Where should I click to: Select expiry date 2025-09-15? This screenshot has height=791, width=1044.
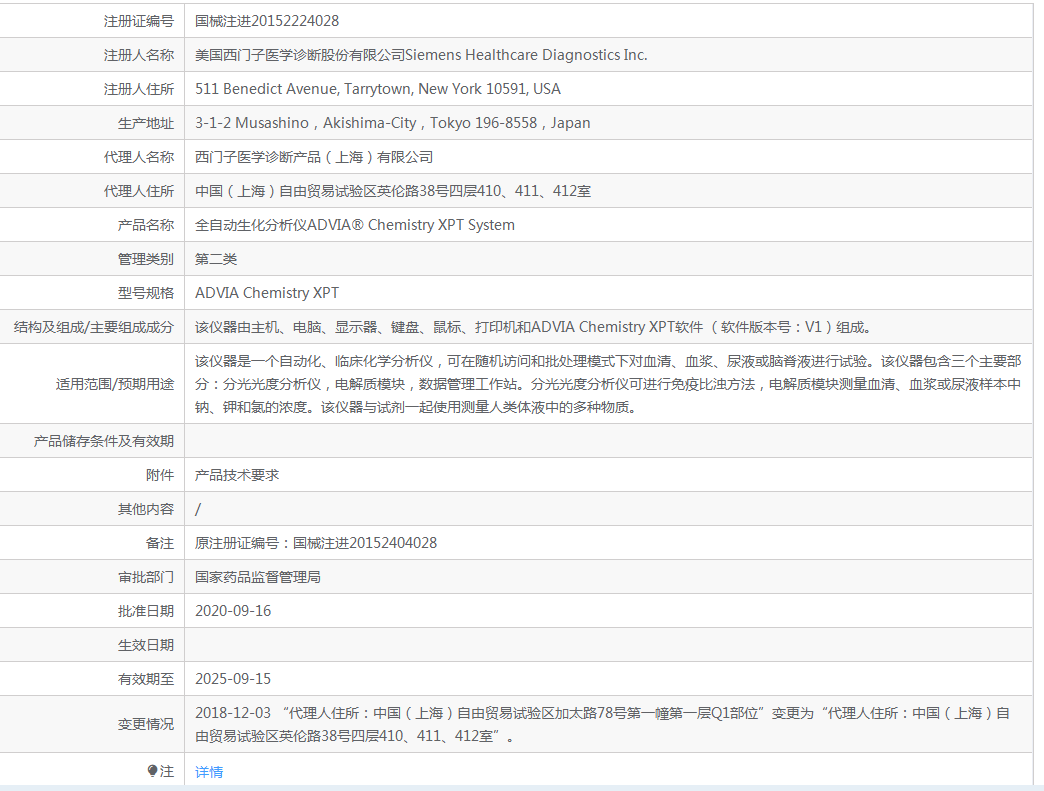tap(233, 678)
